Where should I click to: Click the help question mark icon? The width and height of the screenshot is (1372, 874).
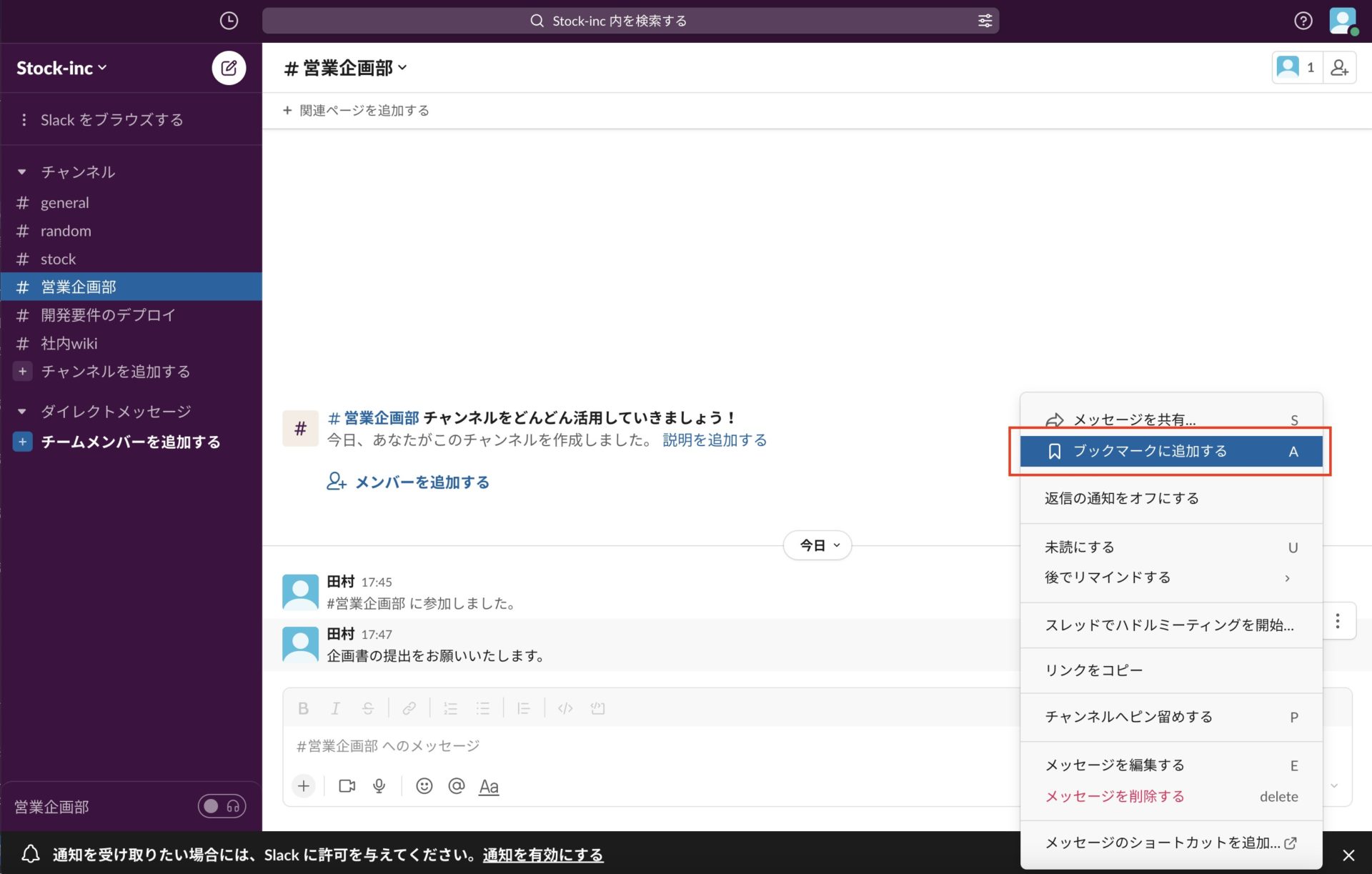[x=1303, y=21]
